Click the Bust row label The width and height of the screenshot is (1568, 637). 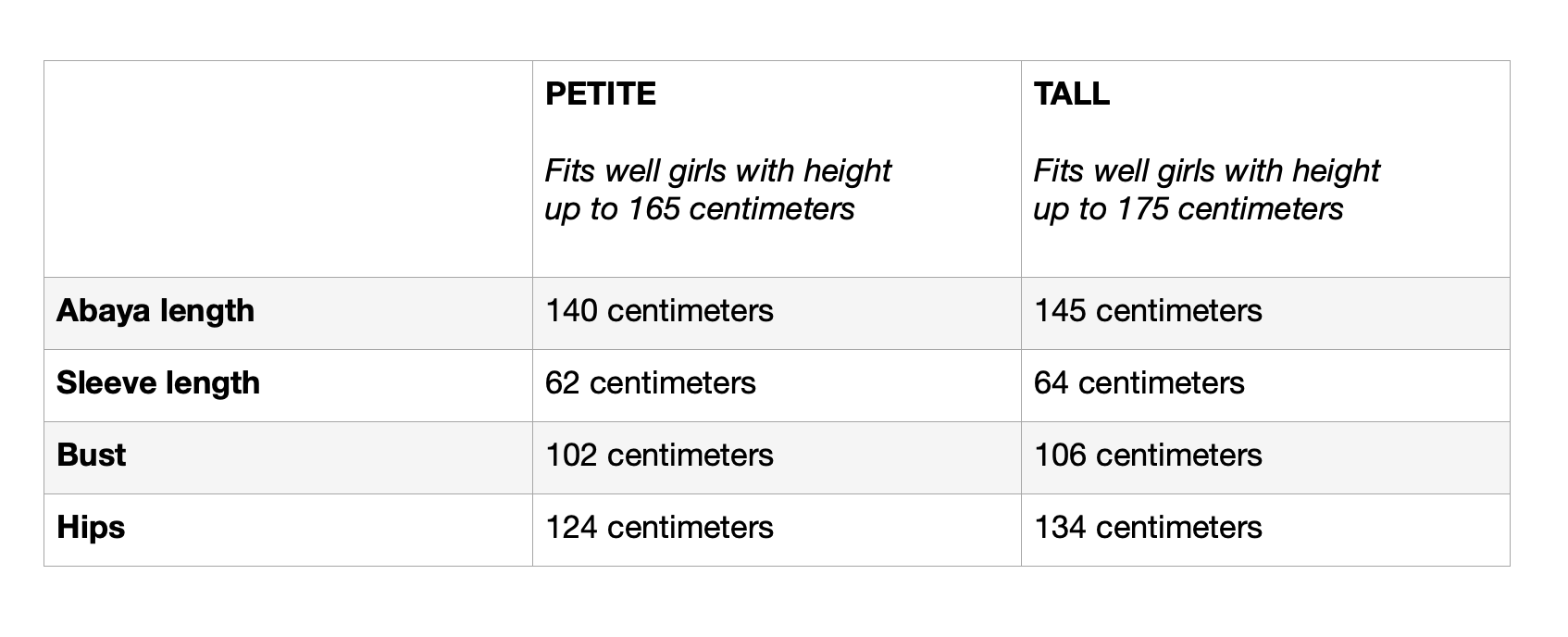pos(91,455)
